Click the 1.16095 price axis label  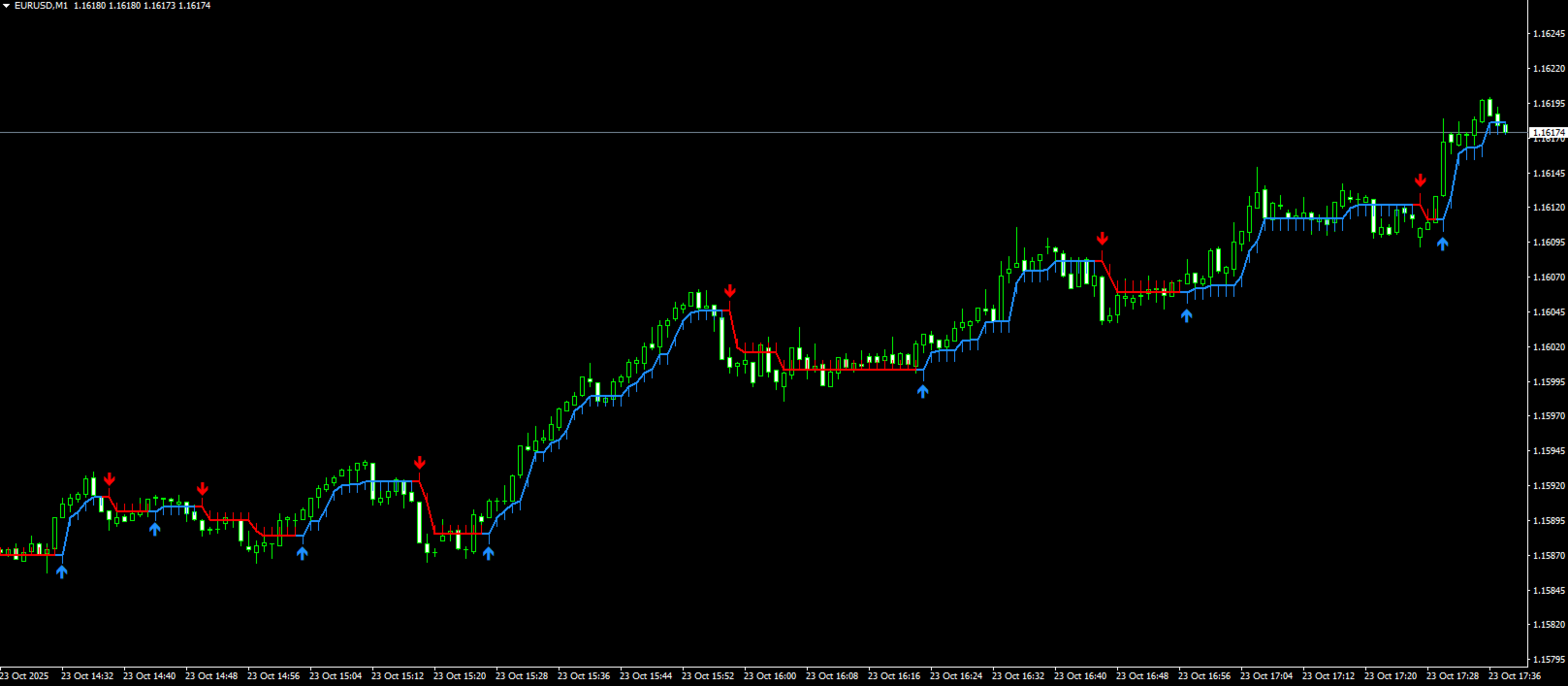click(1549, 243)
